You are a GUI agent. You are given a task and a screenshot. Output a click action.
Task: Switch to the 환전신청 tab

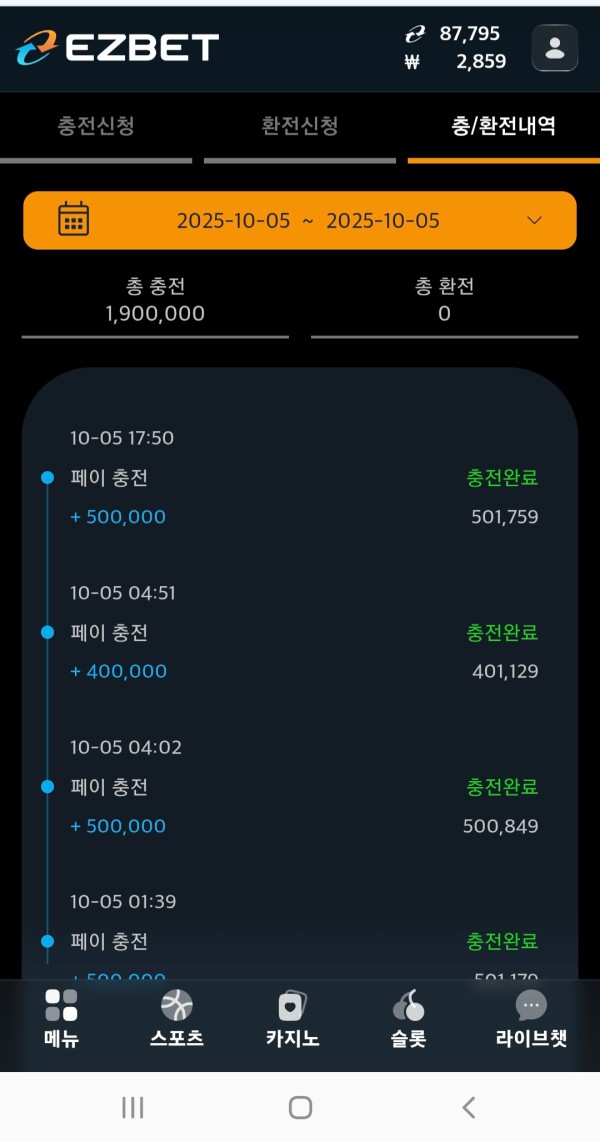pyautogui.click(x=300, y=126)
